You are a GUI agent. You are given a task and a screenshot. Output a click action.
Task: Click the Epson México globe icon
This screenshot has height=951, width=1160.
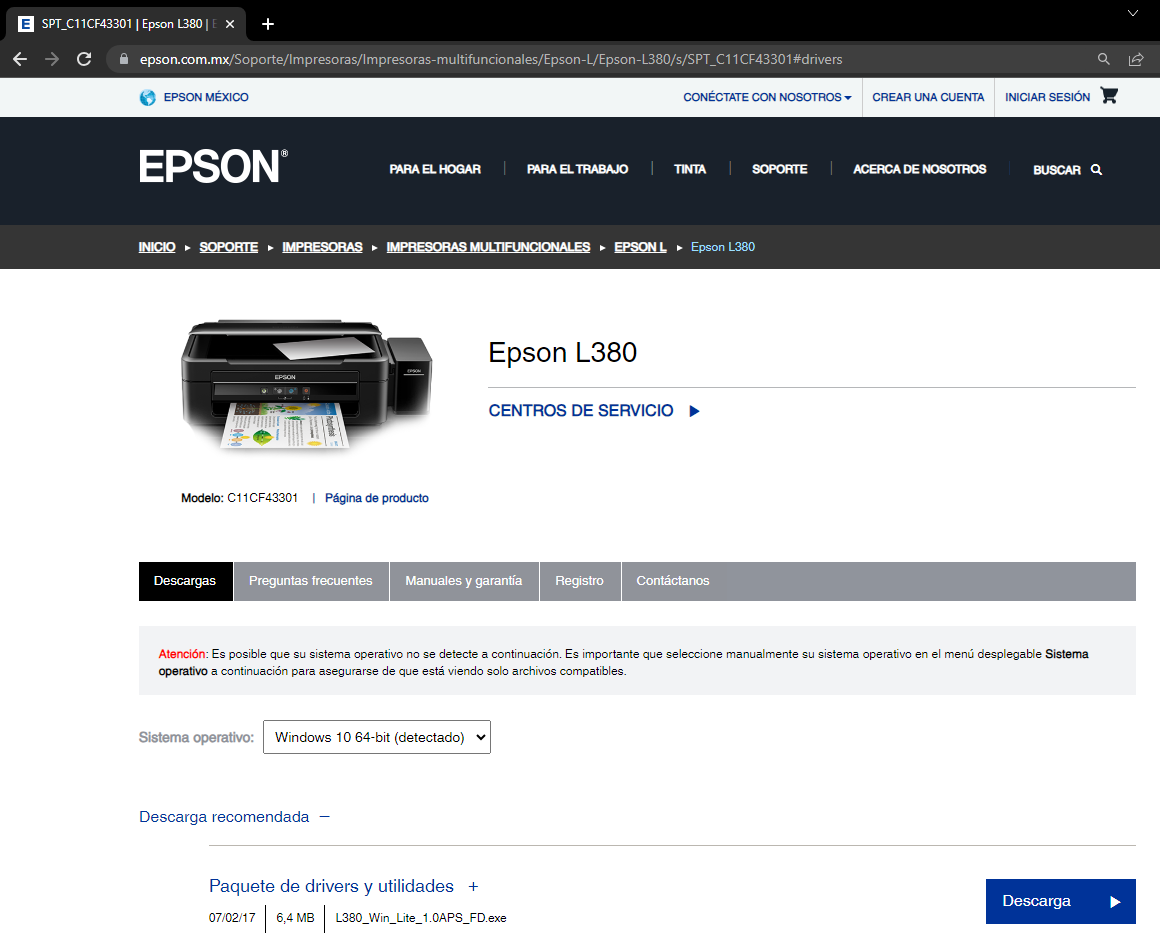[x=147, y=97]
